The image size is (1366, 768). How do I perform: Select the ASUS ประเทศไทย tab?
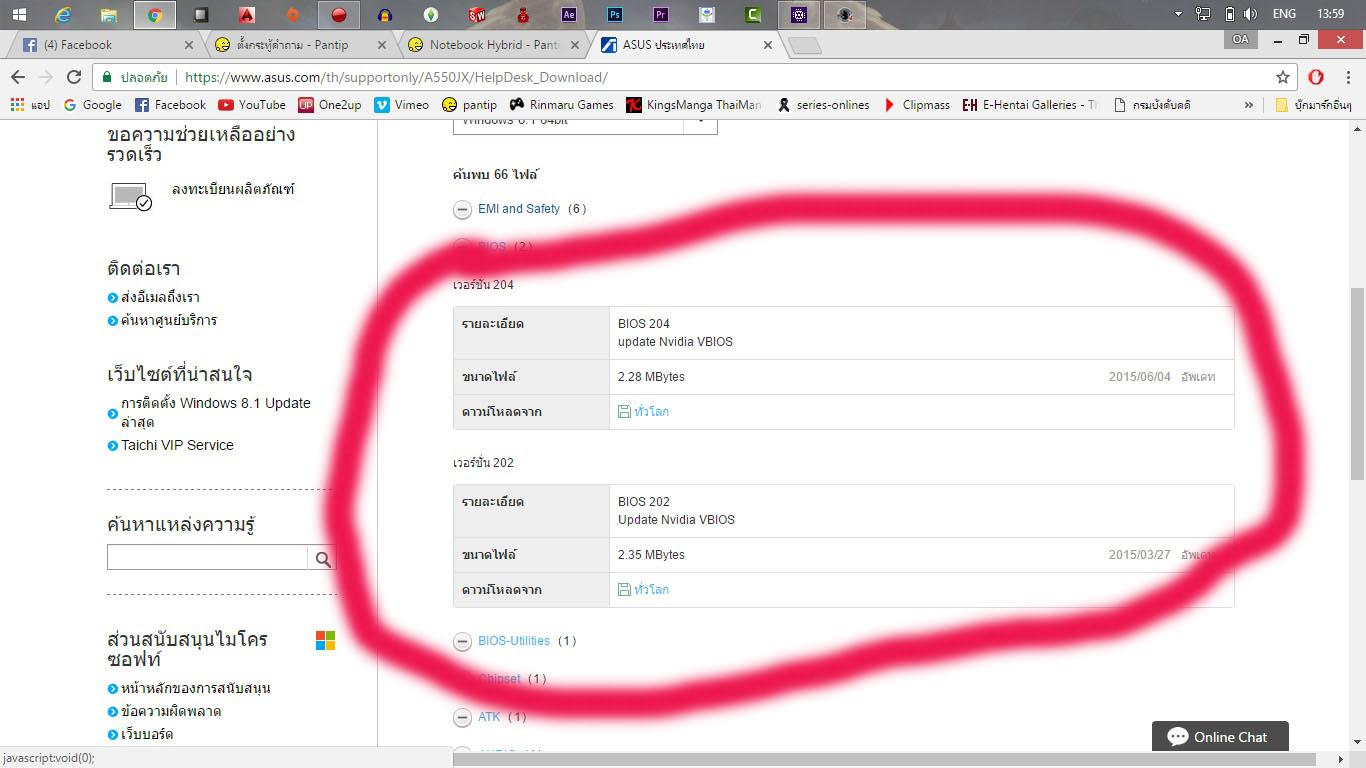pyautogui.click(x=684, y=45)
